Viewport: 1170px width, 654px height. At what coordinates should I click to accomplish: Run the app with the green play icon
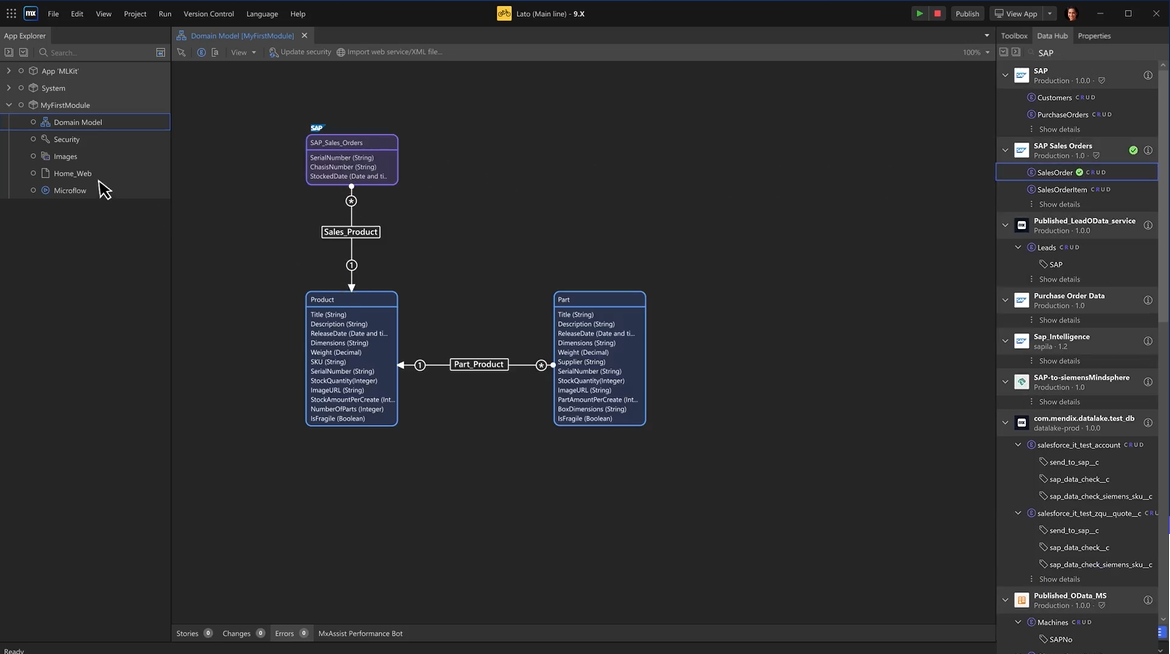click(919, 13)
